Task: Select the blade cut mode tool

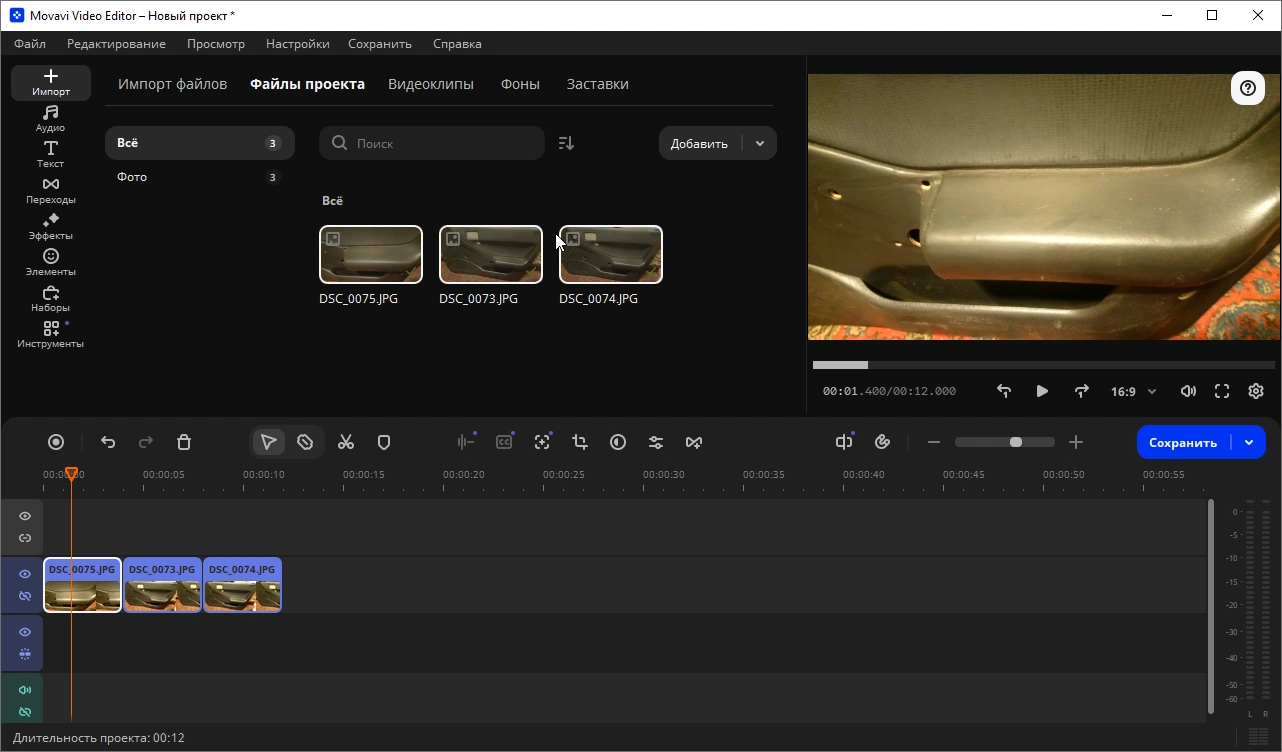Action: (x=305, y=442)
